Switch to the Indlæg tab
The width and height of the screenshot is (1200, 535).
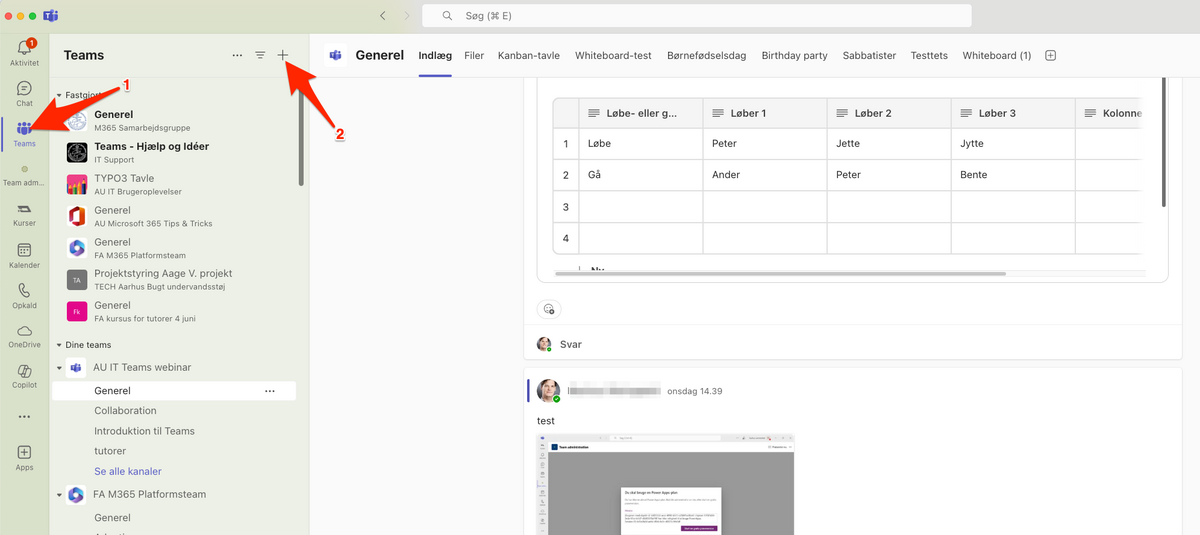[435, 55]
